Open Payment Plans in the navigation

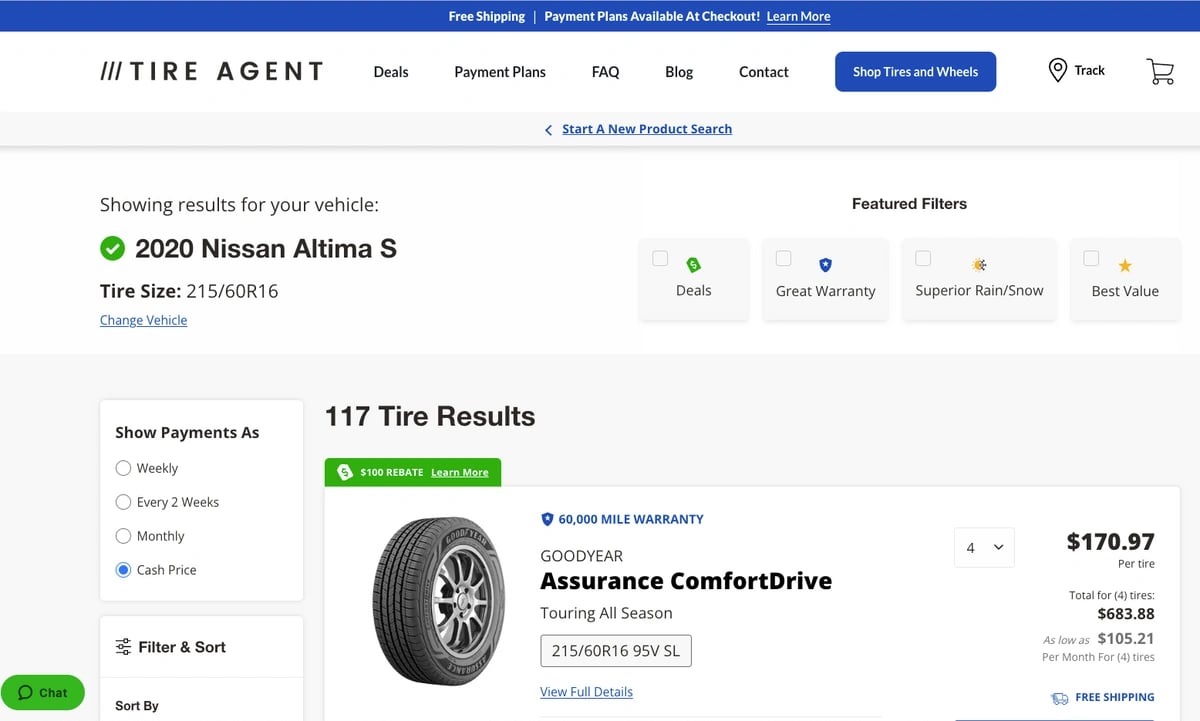(500, 72)
